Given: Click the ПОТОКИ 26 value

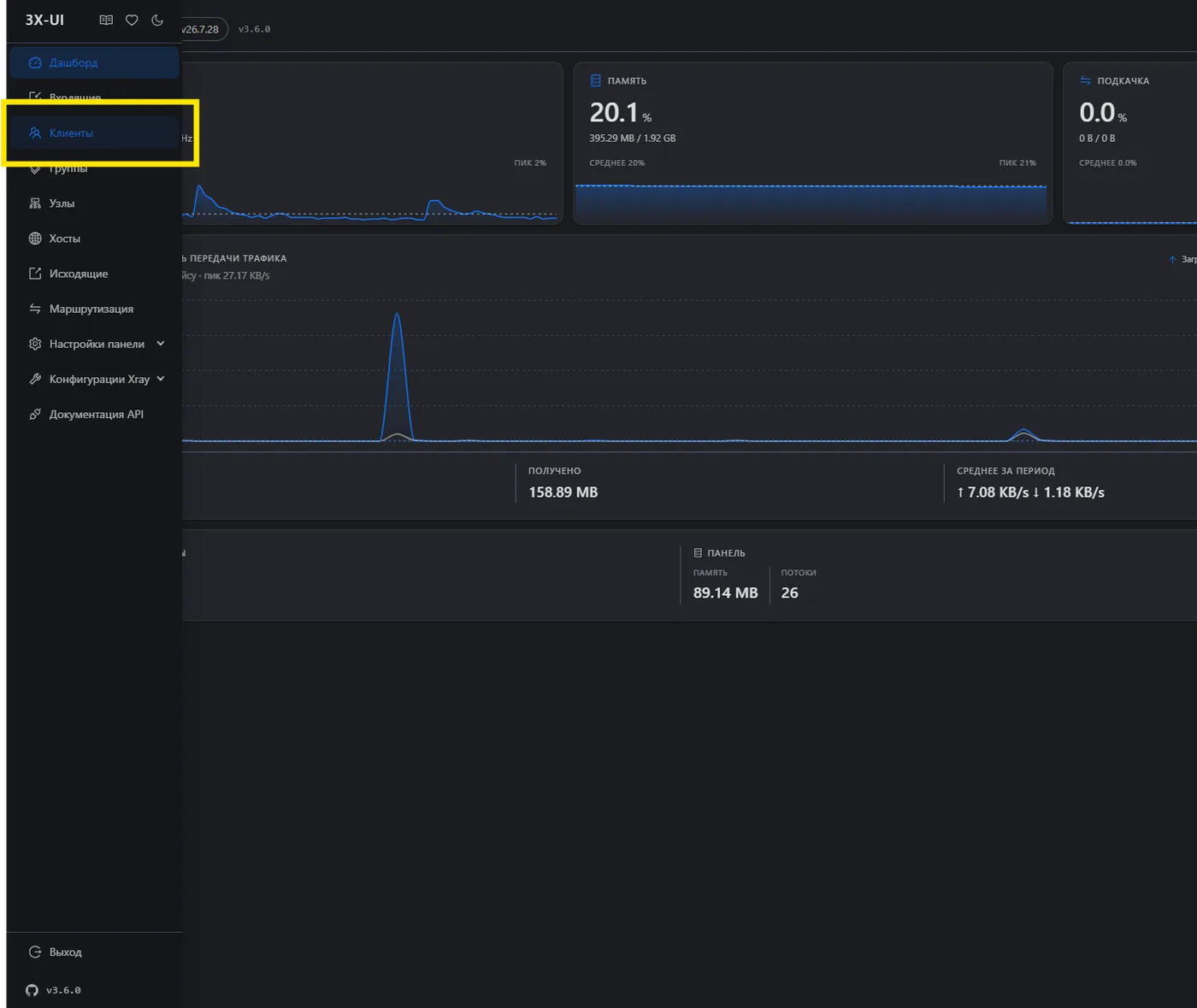Looking at the screenshot, I should tap(789, 592).
